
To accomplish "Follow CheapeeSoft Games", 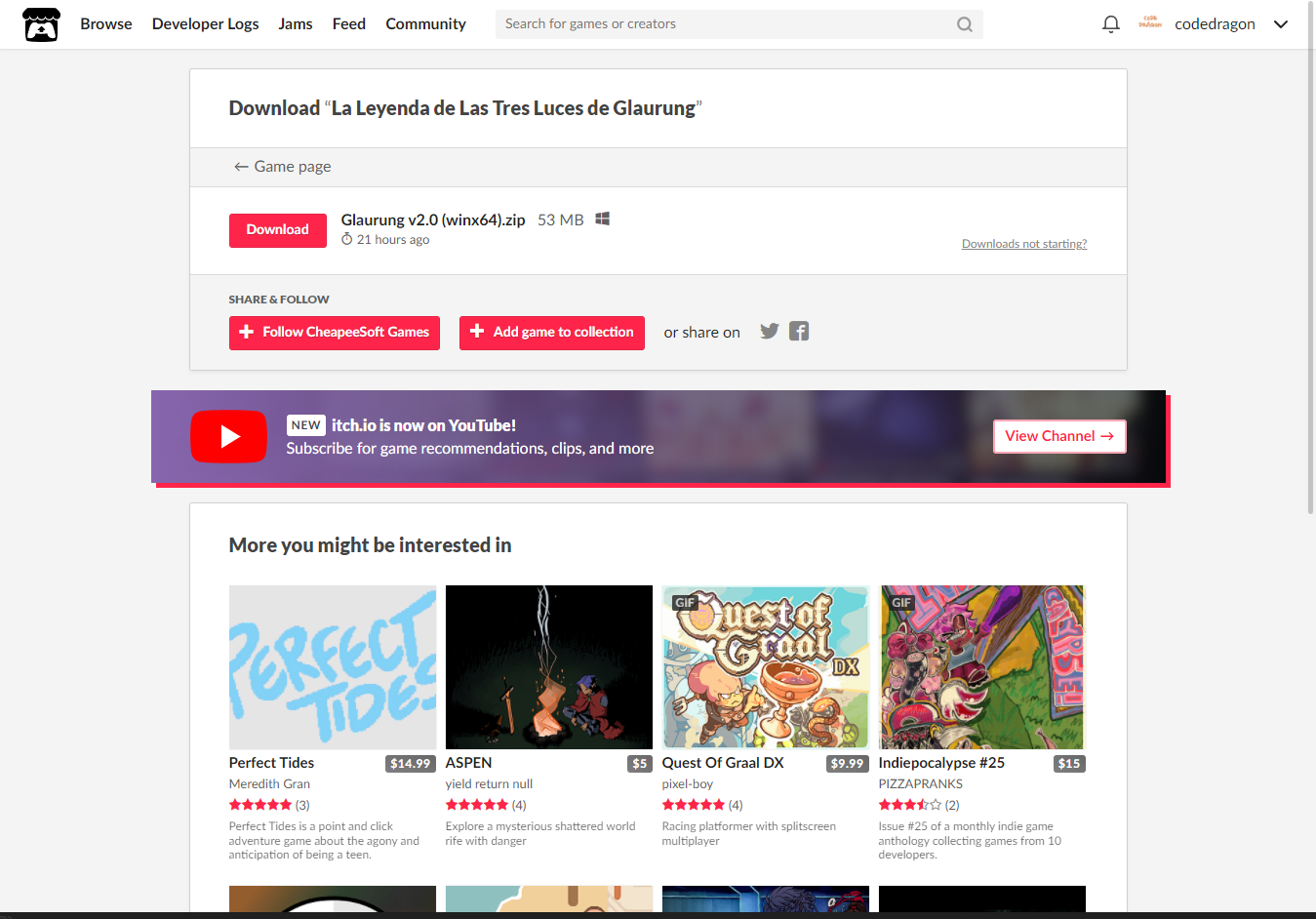I will point(335,333).
